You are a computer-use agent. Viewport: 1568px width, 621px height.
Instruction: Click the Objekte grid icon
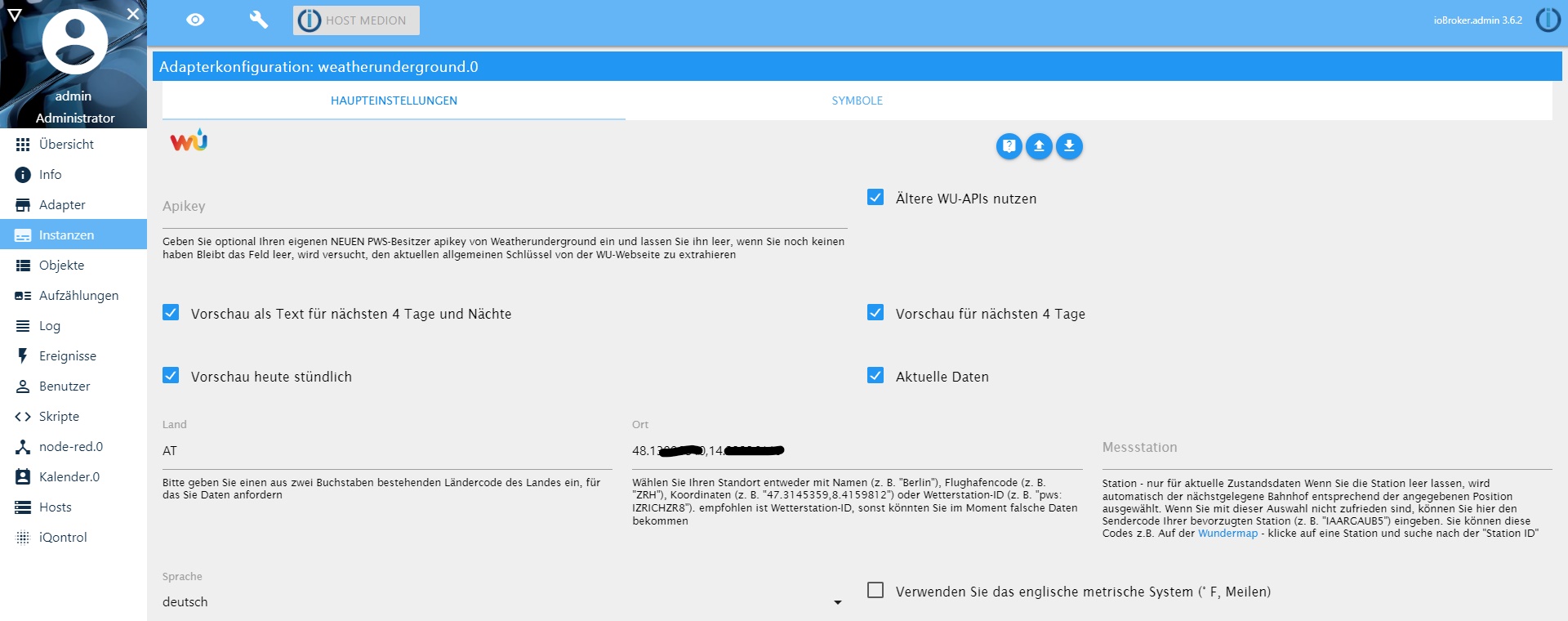coord(23,266)
